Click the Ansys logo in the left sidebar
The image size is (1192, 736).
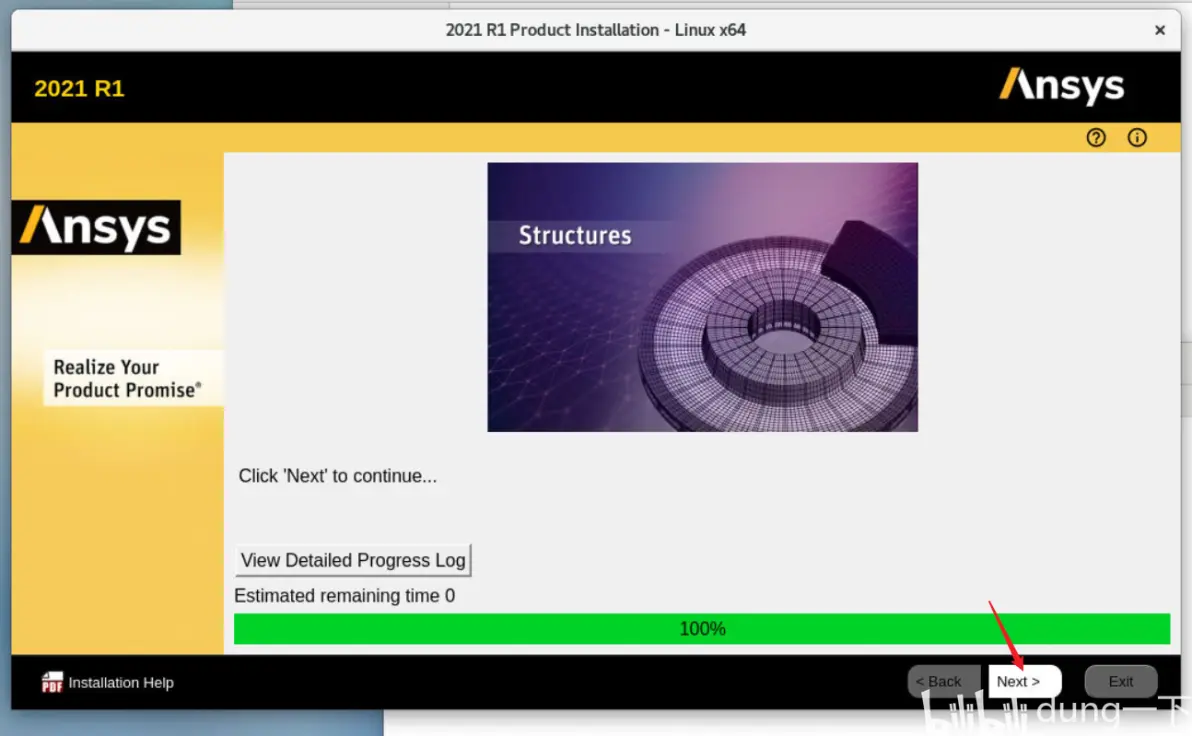point(97,227)
